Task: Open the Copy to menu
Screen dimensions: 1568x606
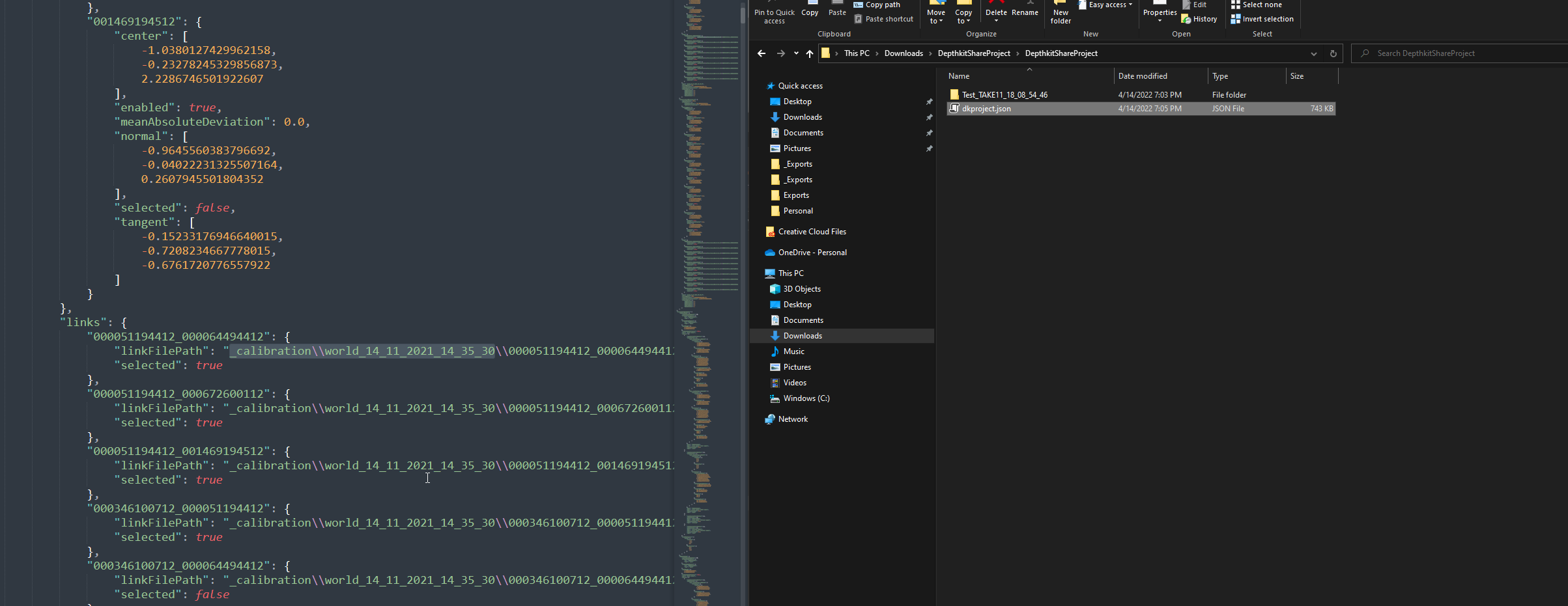Action: click(x=963, y=16)
